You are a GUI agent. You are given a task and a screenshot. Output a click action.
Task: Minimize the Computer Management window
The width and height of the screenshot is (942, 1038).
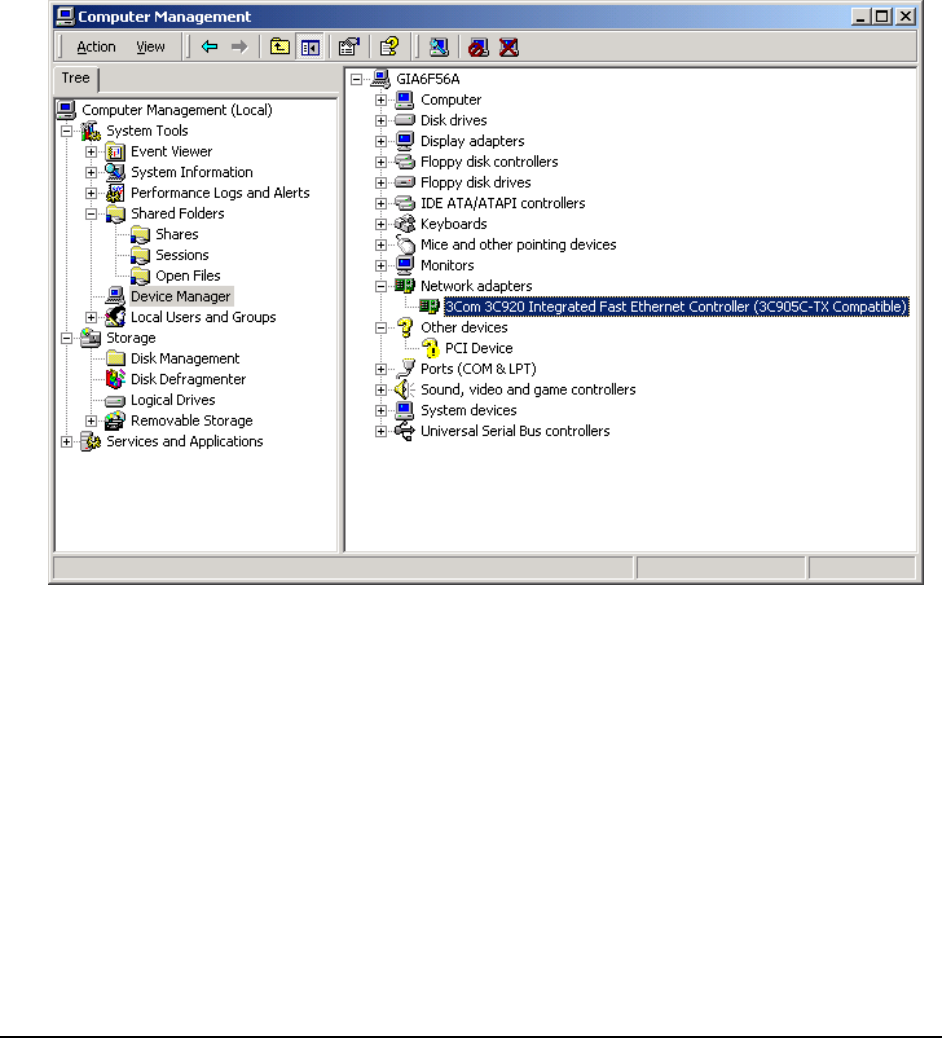(x=860, y=16)
